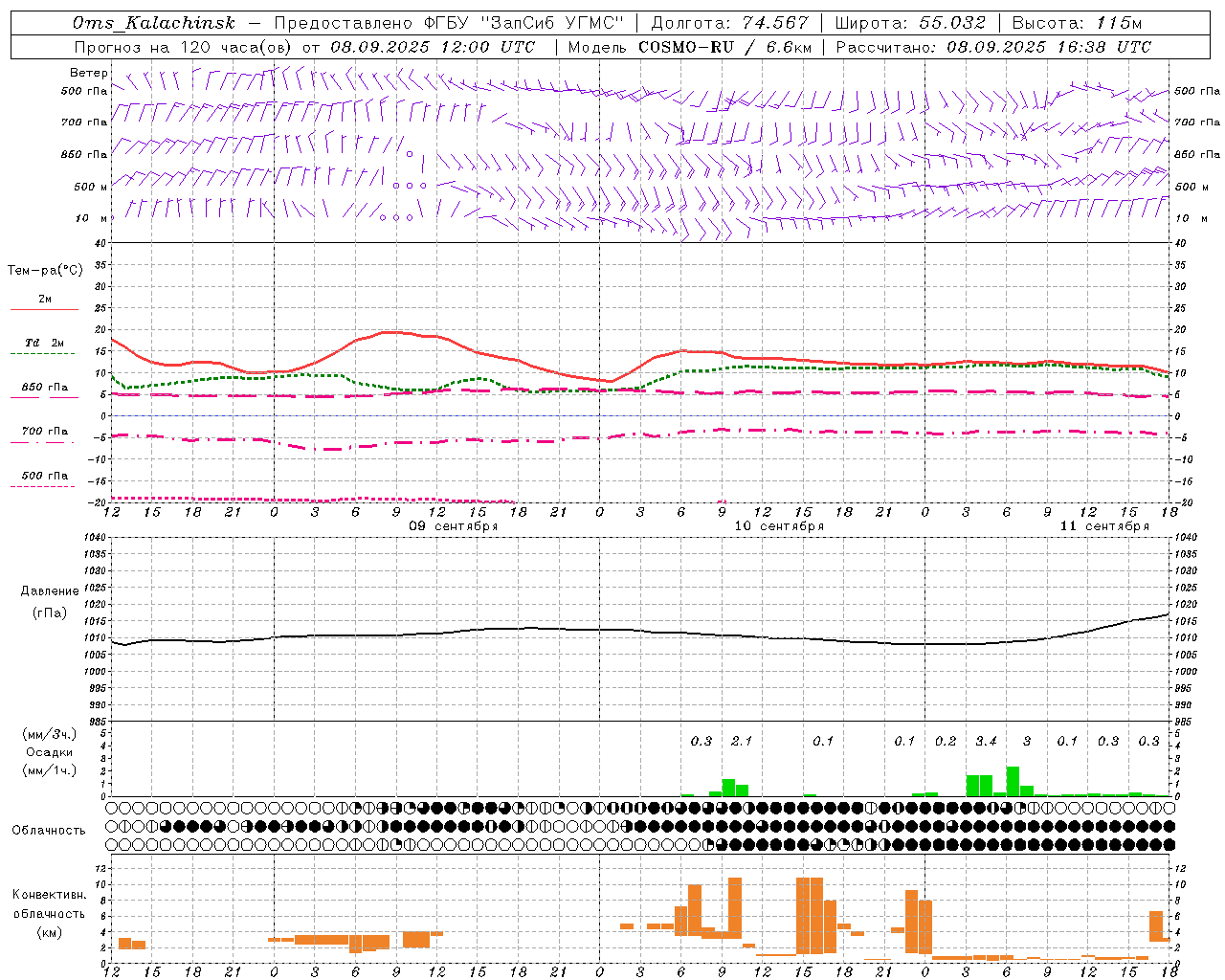Screen dimensions: 1225x980
Task: Click the "Конвективн." convective cloud label
Action: point(49,895)
